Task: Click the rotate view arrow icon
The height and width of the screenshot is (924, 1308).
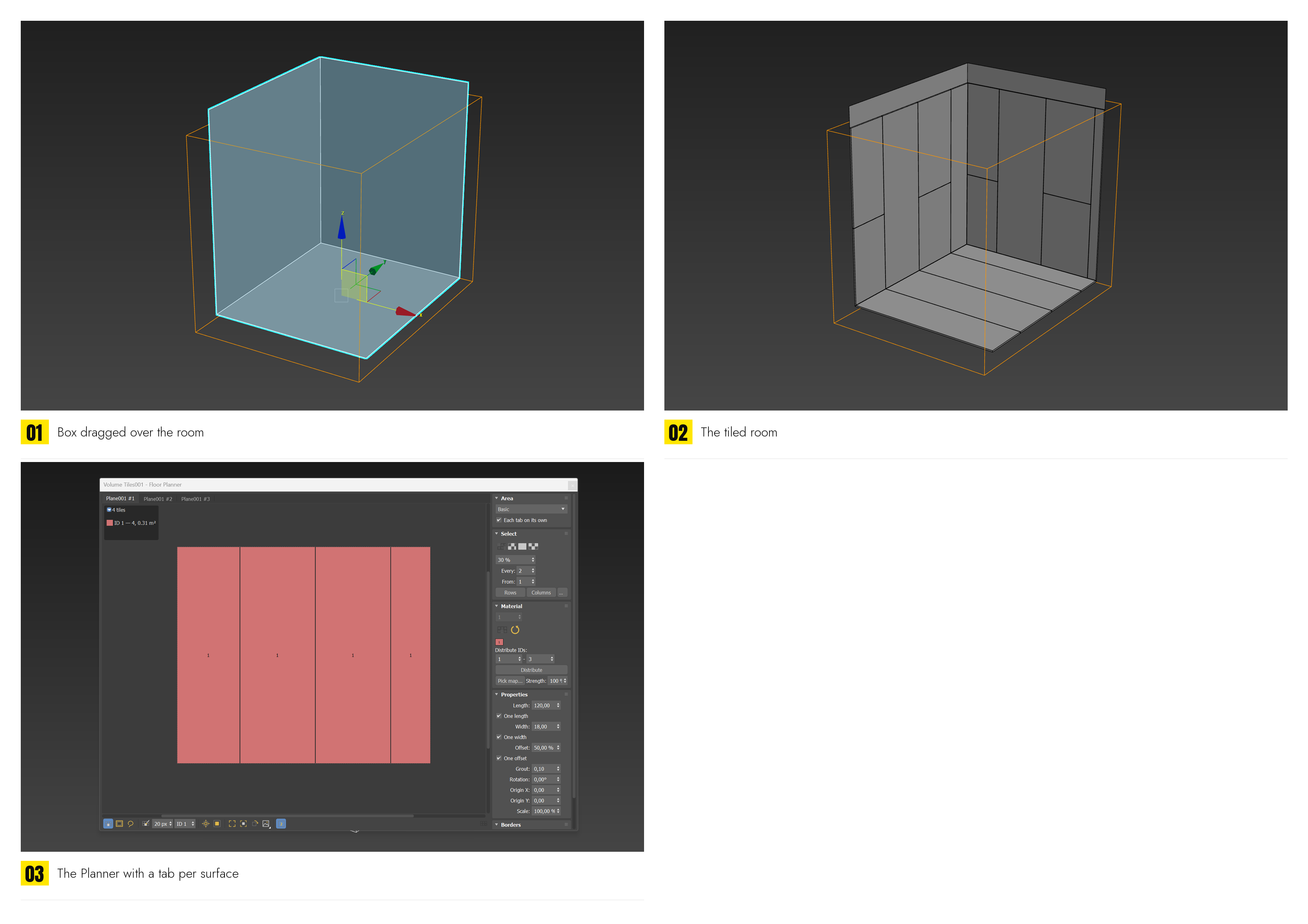Action: click(255, 824)
